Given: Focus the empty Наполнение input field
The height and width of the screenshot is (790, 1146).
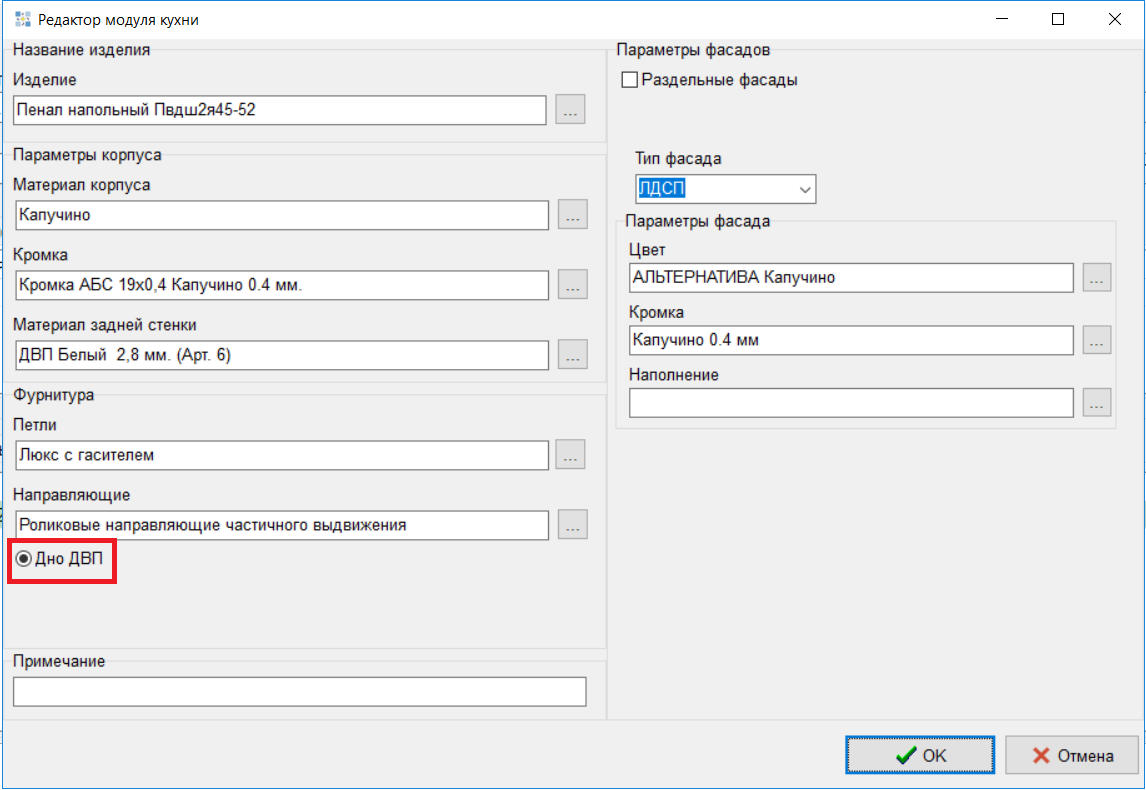Looking at the screenshot, I should (850, 403).
